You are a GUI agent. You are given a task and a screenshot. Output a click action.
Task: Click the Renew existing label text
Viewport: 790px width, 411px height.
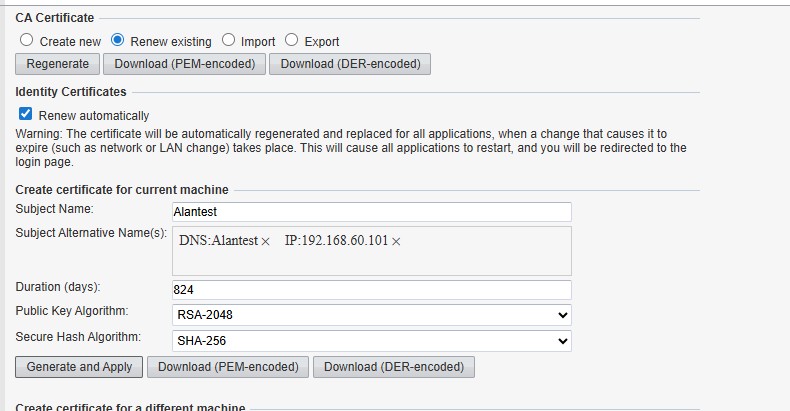click(171, 42)
